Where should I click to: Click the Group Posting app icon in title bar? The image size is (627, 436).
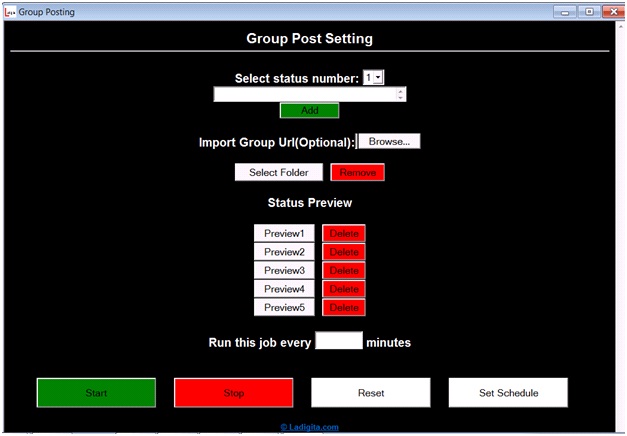(10, 12)
